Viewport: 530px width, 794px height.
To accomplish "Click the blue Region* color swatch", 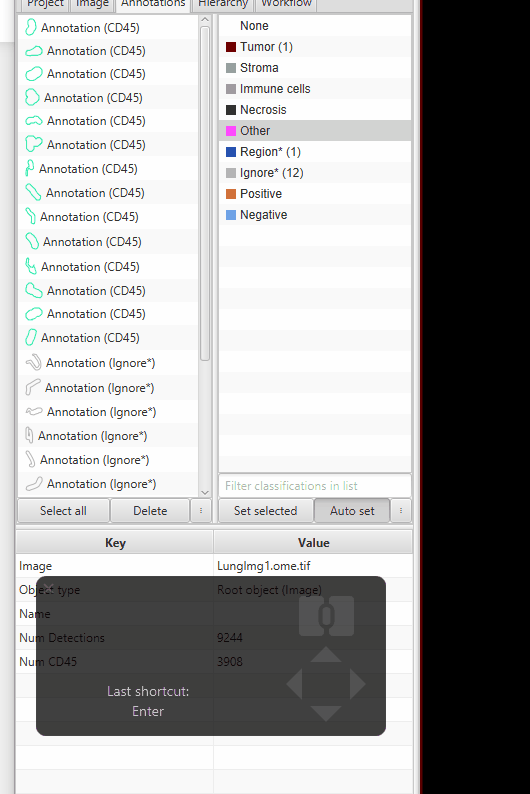I will coord(231,152).
